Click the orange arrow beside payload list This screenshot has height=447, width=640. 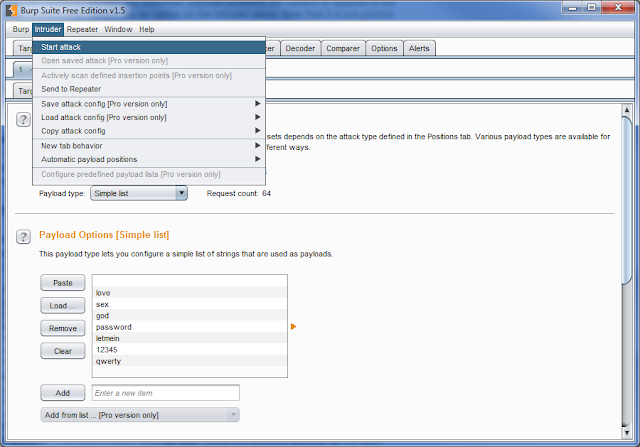[293, 327]
